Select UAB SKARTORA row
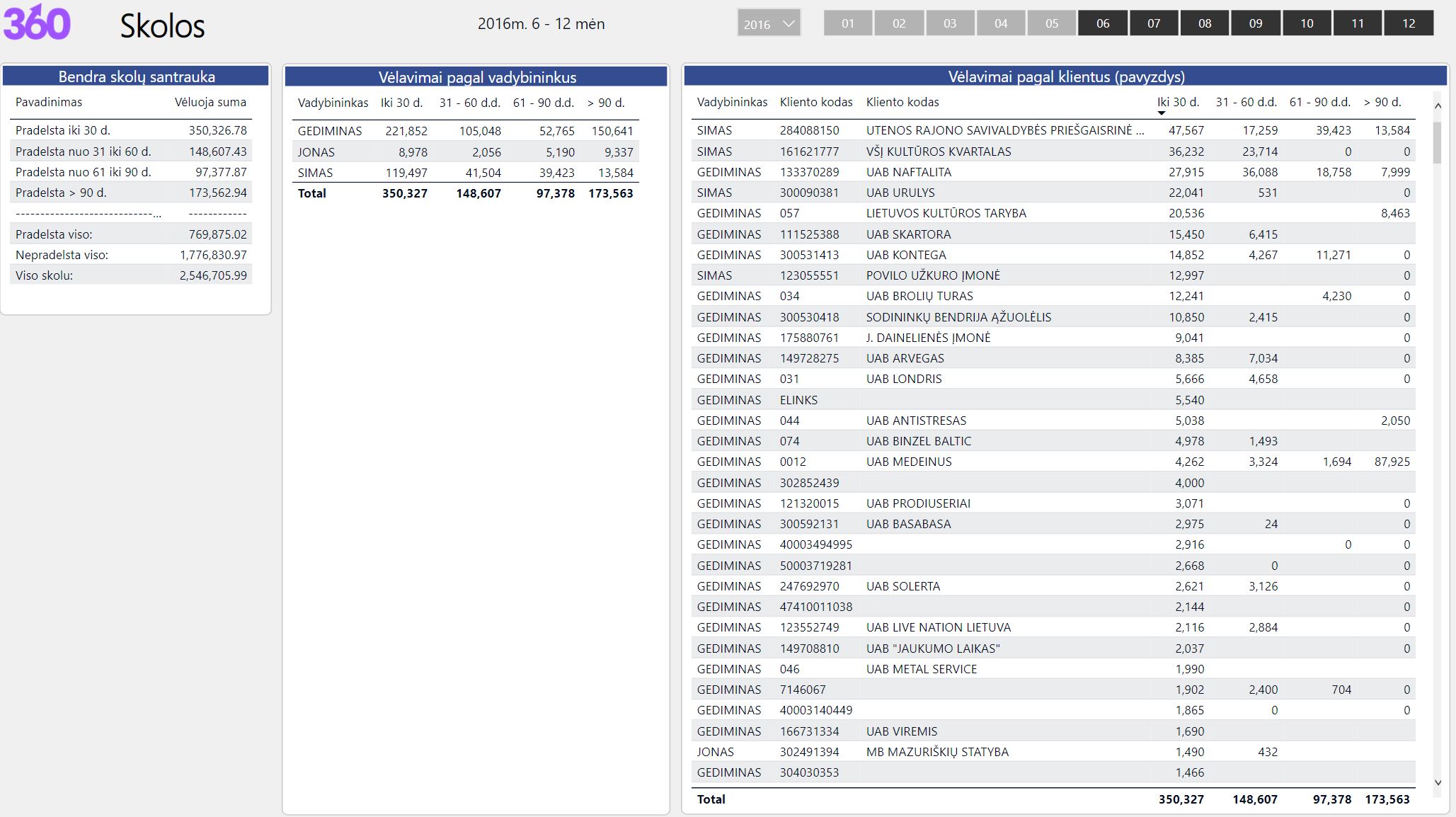The height and width of the screenshot is (817, 1456). tap(1053, 234)
